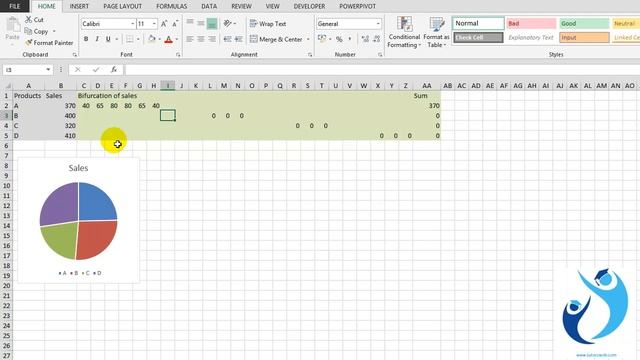Click the Cut scissors icon
The width and height of the screenshot is (640, 360).
(29, 19)
